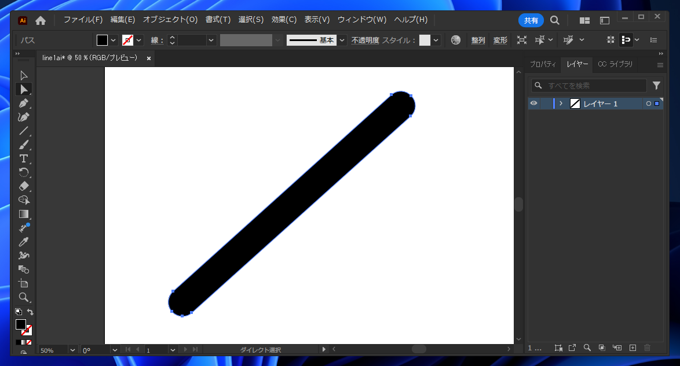Create new layer in Layers panel
This screenshot has height=366, width=680.
[633, 347]
